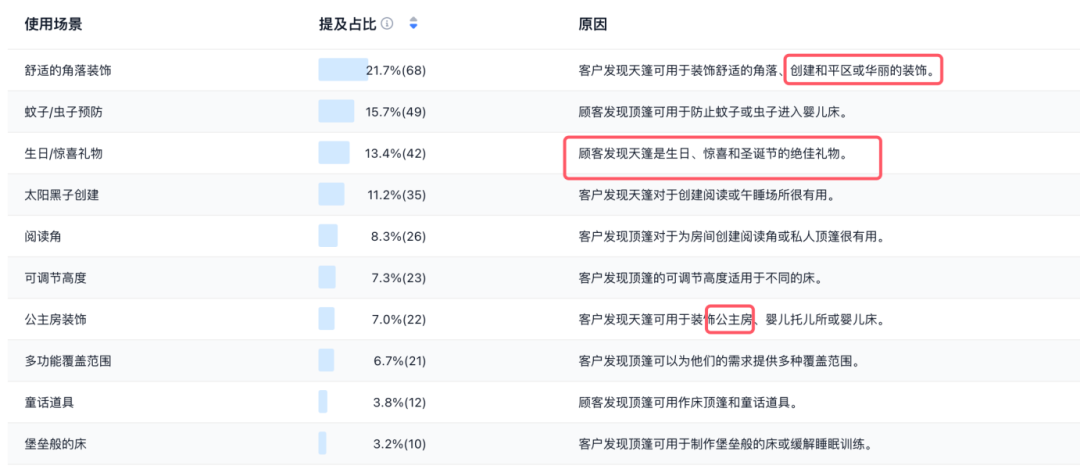Click the info icon beside 提及占比
This screenshot has height=469, width=1080.
[387, 24]
